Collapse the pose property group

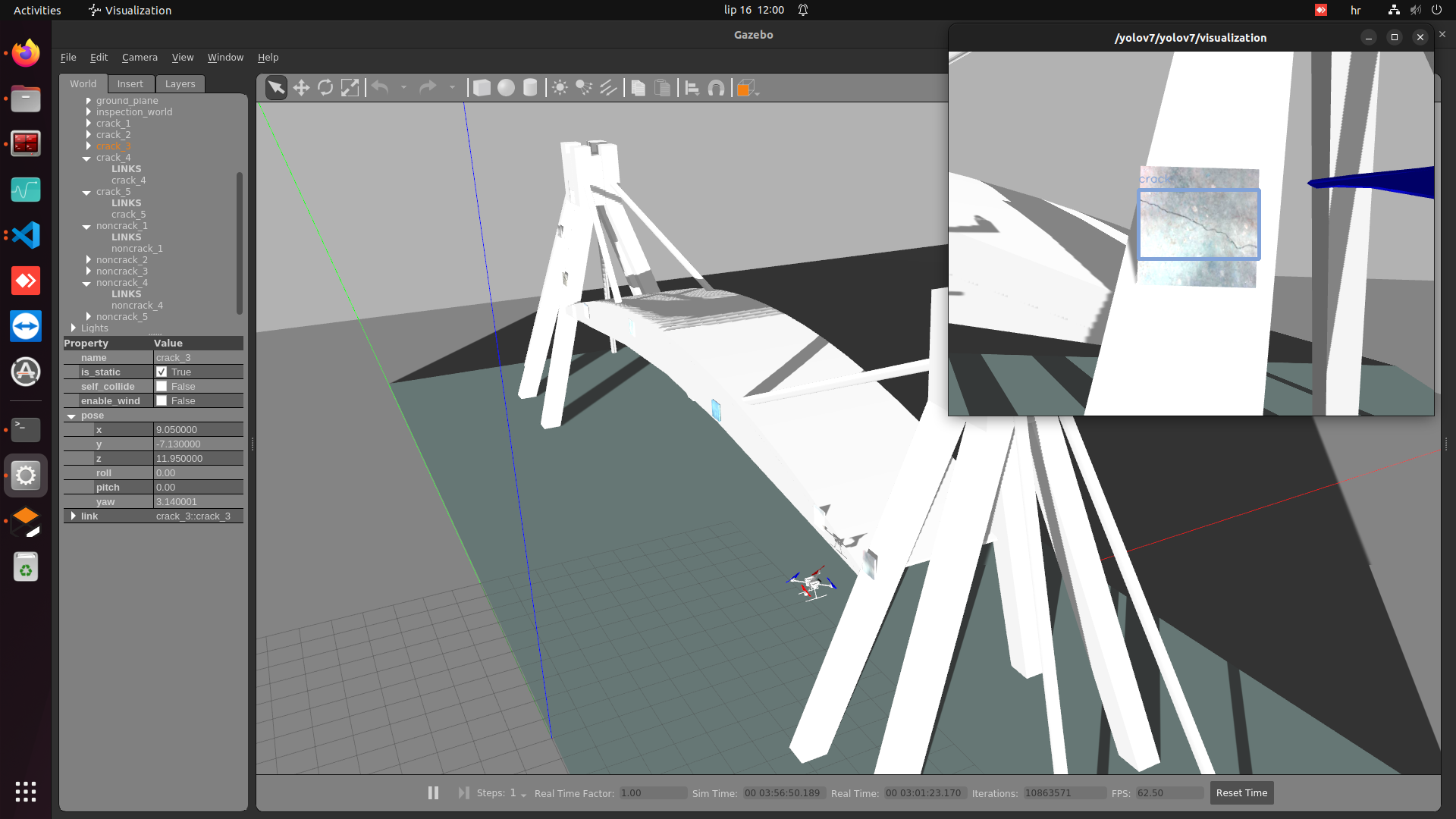pos(71,416)
